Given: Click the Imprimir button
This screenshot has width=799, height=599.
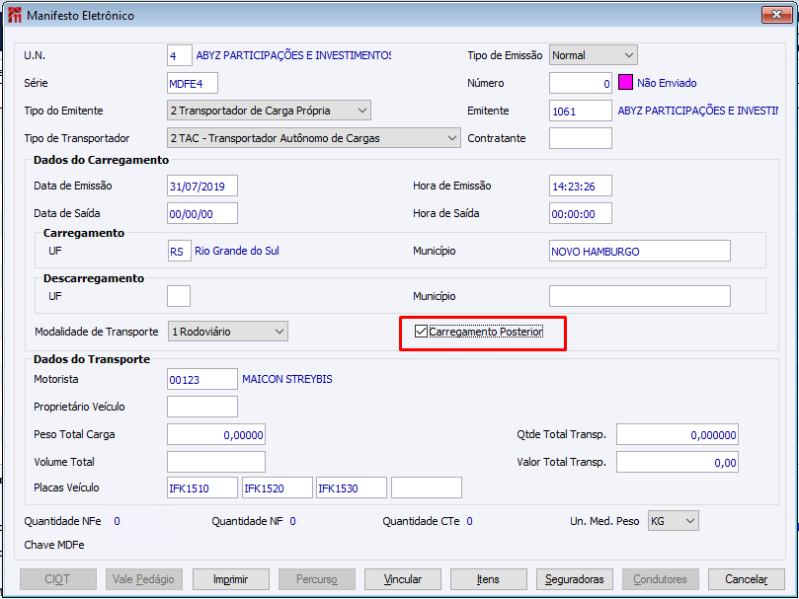Looking at the screenshot, I should point(231,579).
